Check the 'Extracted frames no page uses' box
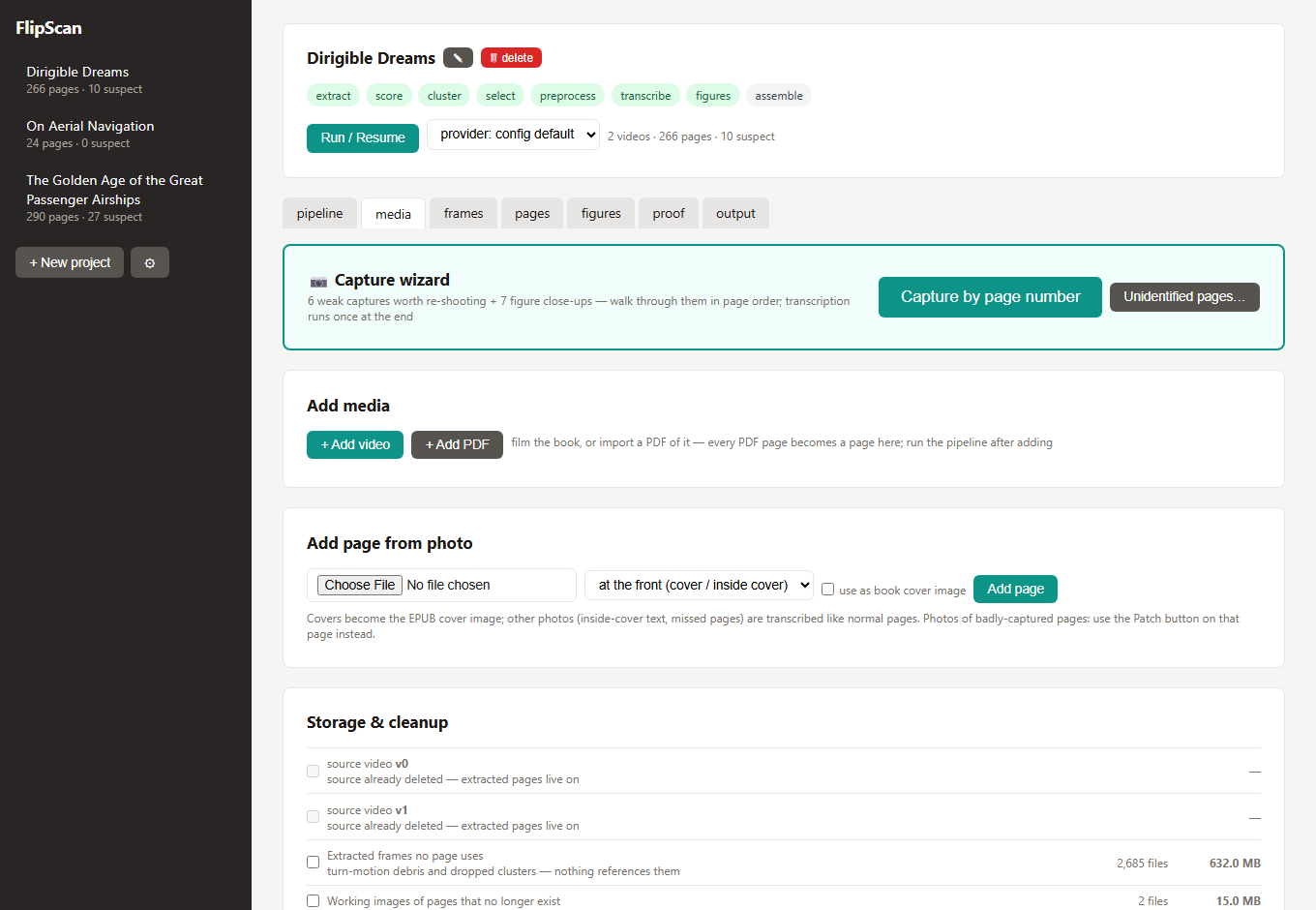 click(x=314, y=863)
